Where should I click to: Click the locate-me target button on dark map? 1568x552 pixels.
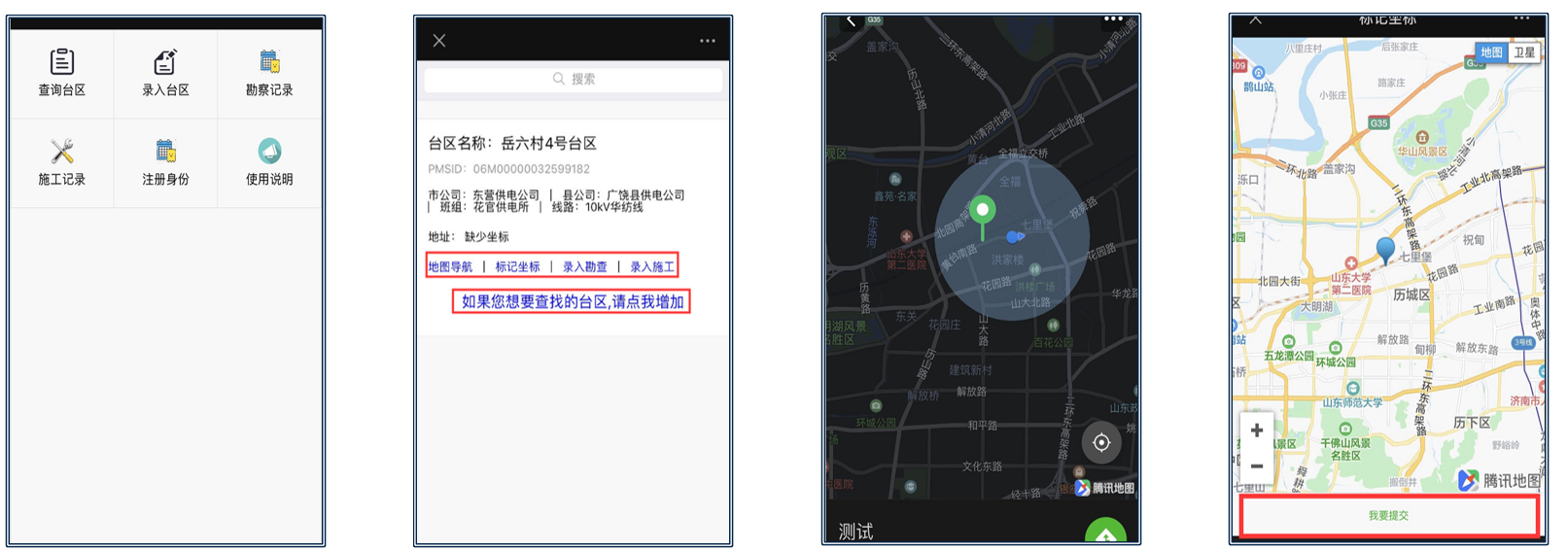coord(1101,443)
